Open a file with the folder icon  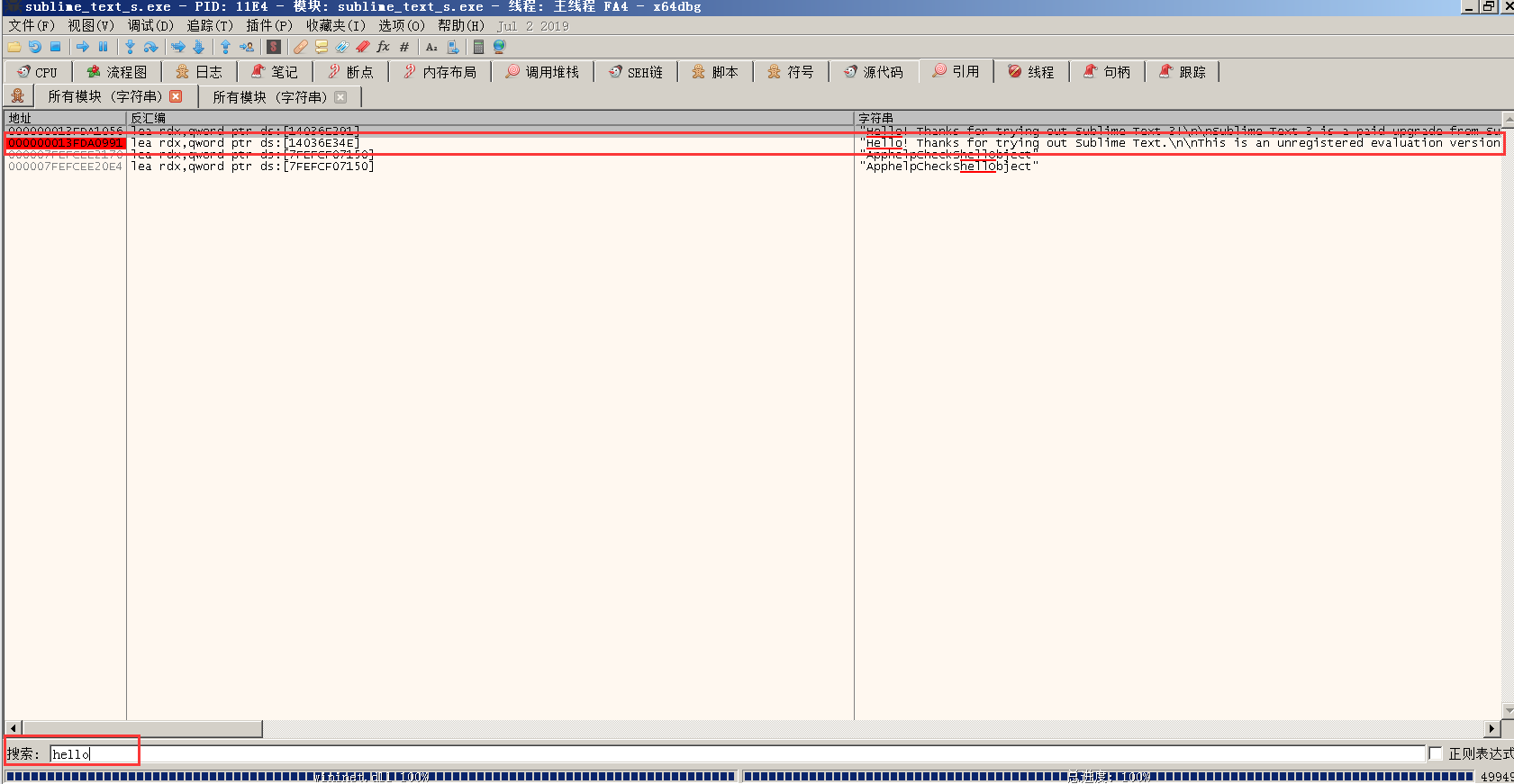coord(14,47)
